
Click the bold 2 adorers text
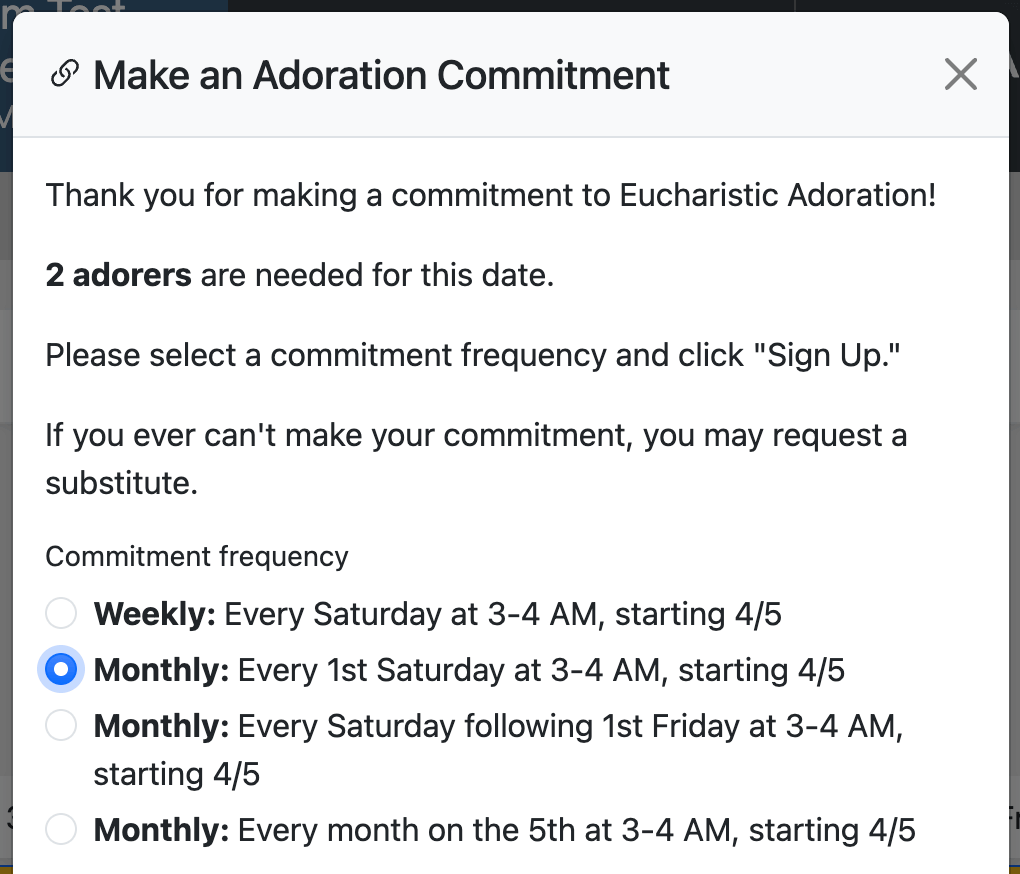click(118, 274)
